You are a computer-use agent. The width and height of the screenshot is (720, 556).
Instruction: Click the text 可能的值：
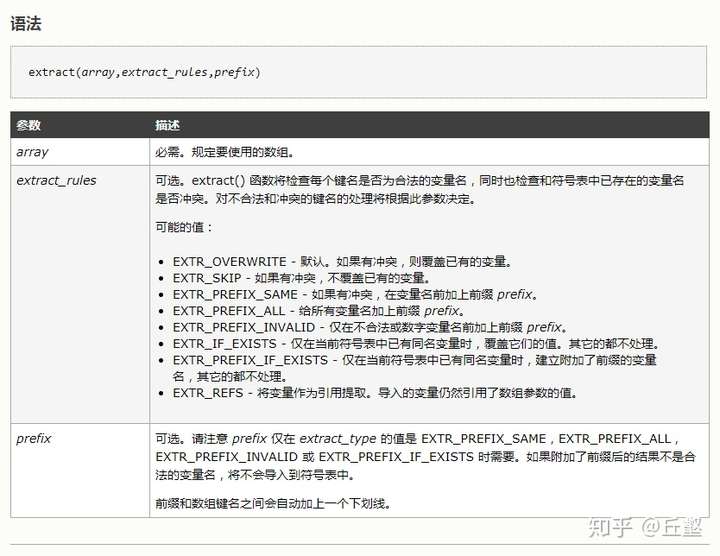coord(184,227)
